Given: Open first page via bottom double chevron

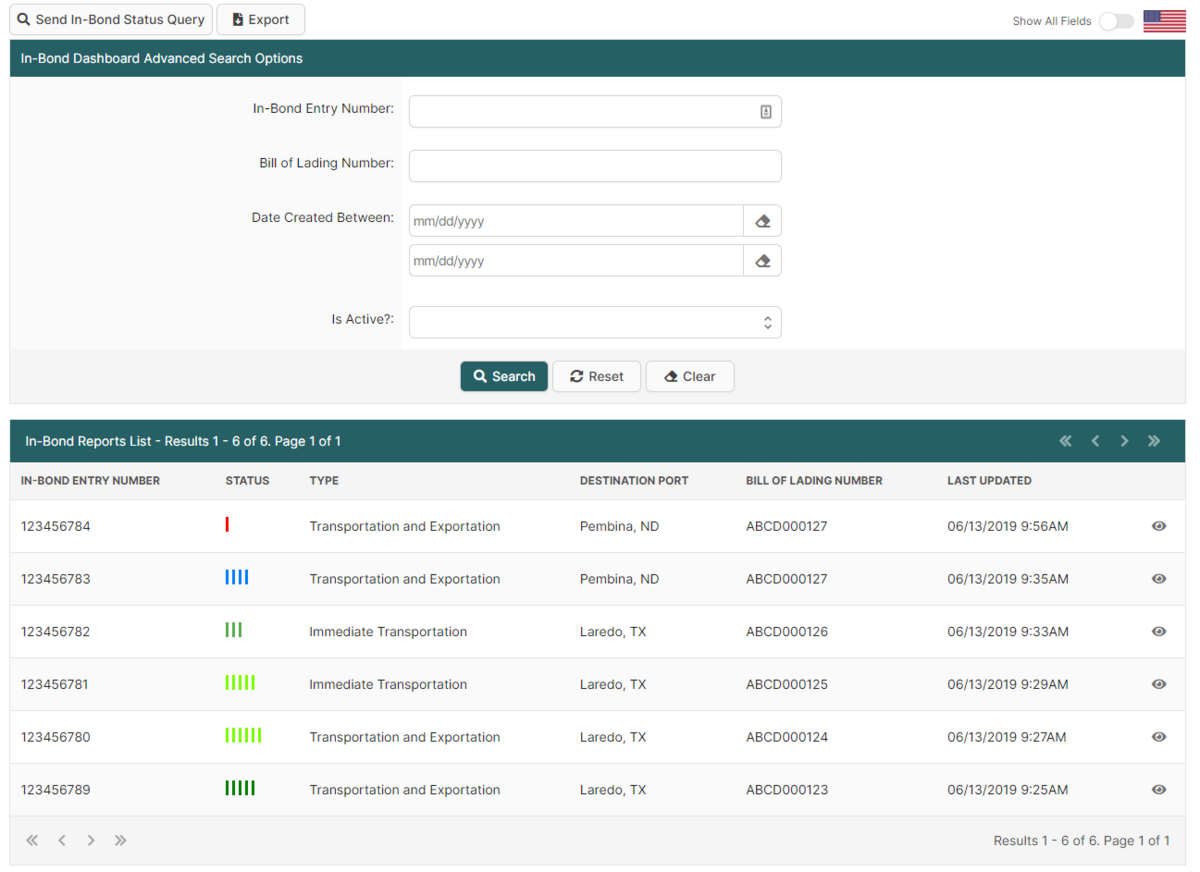Looking at the screenshot, I should (x=31, y=840).
